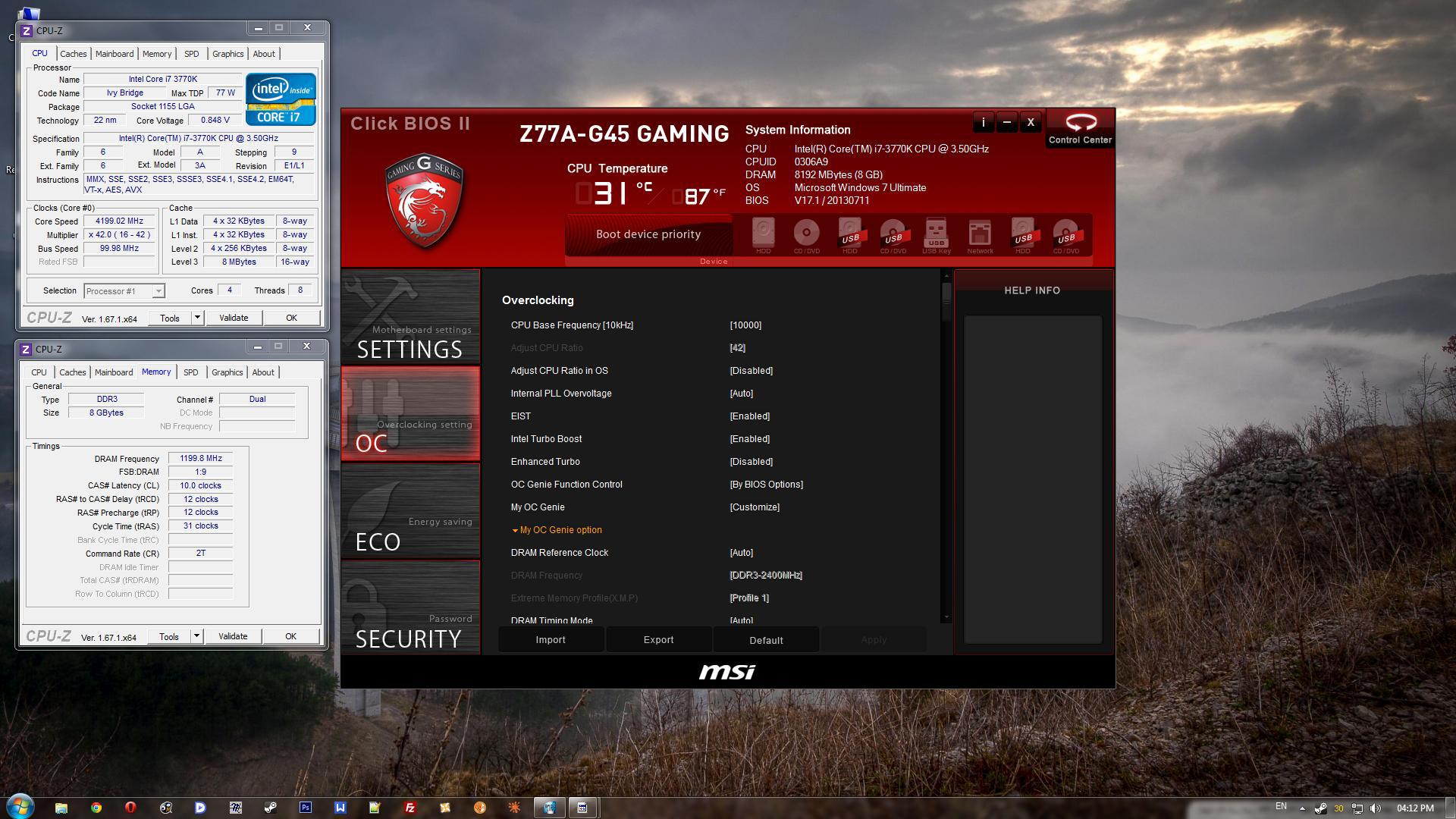This screenshot has width=1456, height=819.
Task: Toggle the EIST Enabled setting
Action: coord(749,416)
